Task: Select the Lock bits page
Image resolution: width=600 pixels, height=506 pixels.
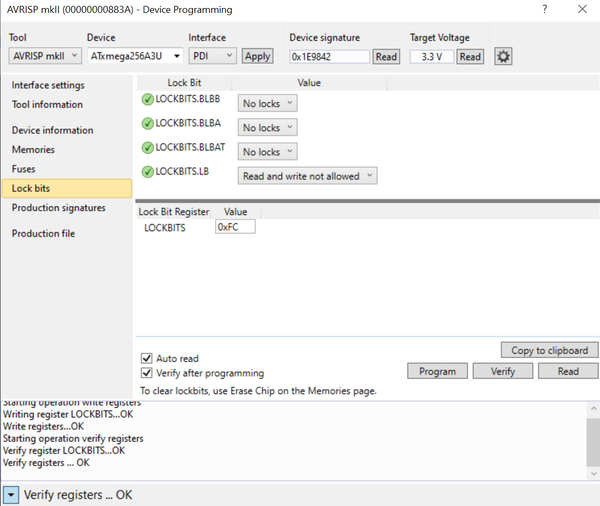Action: [x=67, y=188]
